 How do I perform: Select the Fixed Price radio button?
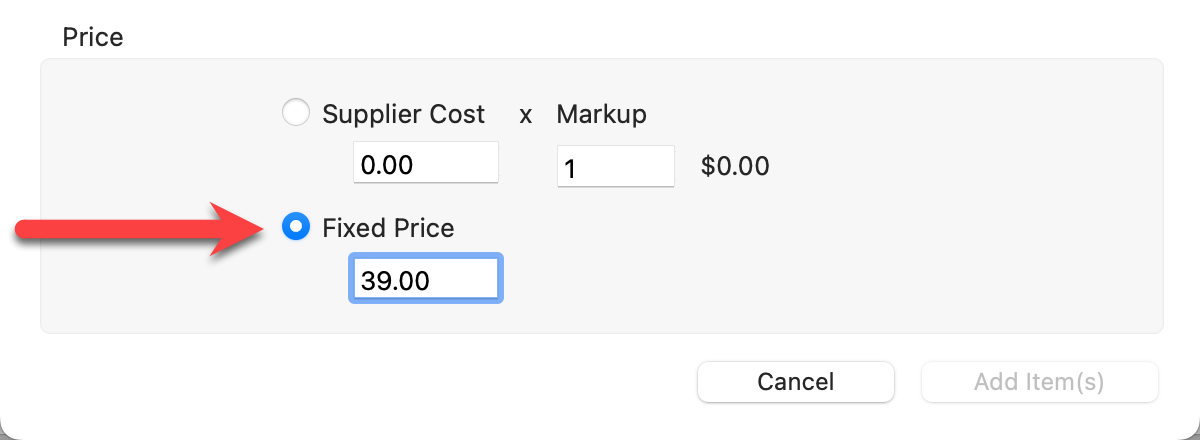296,228
